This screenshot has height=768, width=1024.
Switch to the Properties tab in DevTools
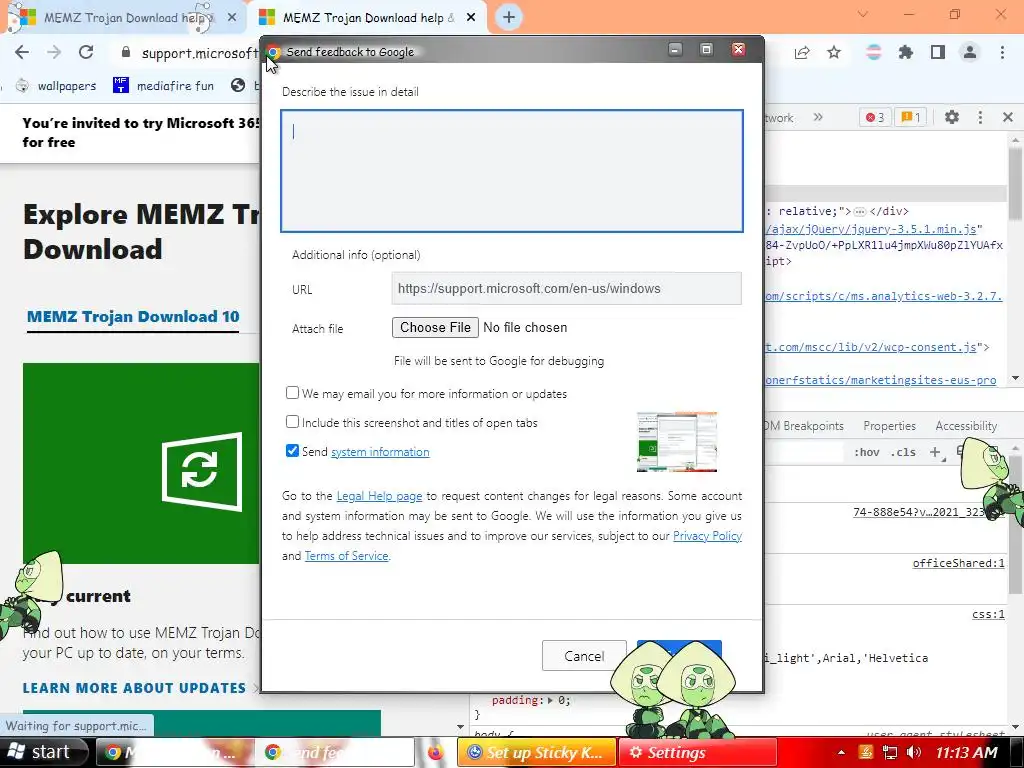click(889, 426)
